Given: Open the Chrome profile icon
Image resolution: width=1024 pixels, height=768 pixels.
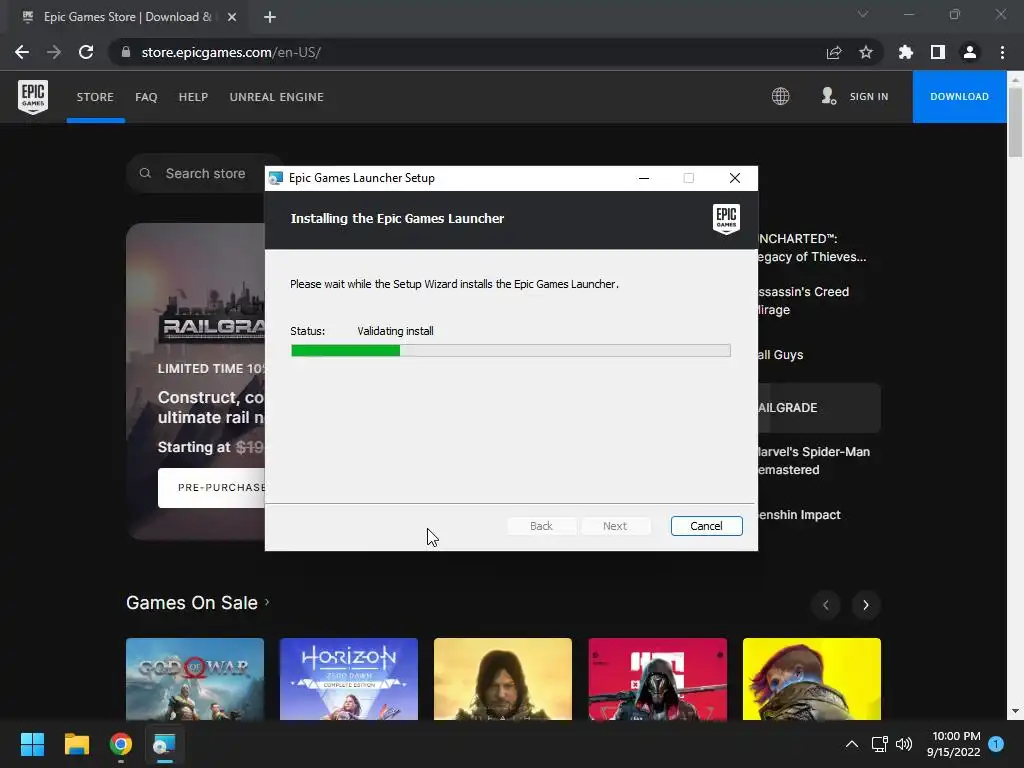Looking at the screenshot, I should [970, 52].
